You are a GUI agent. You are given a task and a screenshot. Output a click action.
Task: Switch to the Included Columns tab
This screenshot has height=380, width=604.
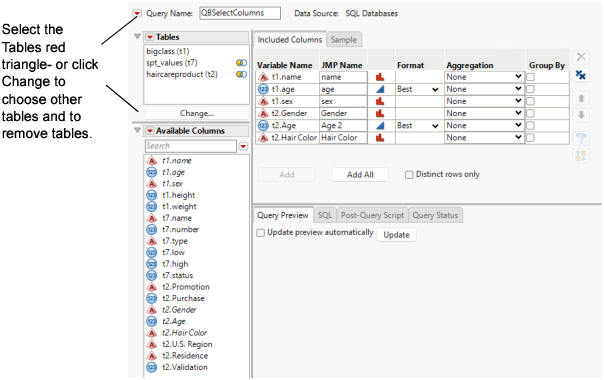(x=290, y=40)
